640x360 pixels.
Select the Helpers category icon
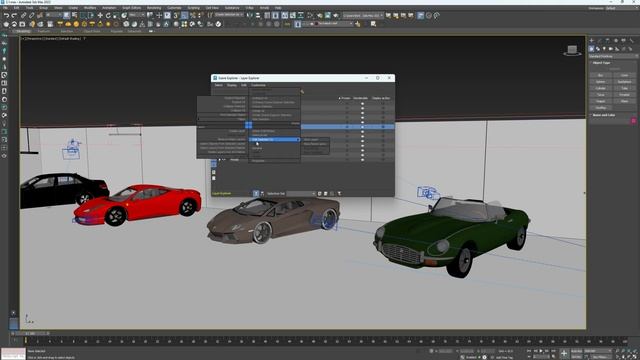click(617, 49)
